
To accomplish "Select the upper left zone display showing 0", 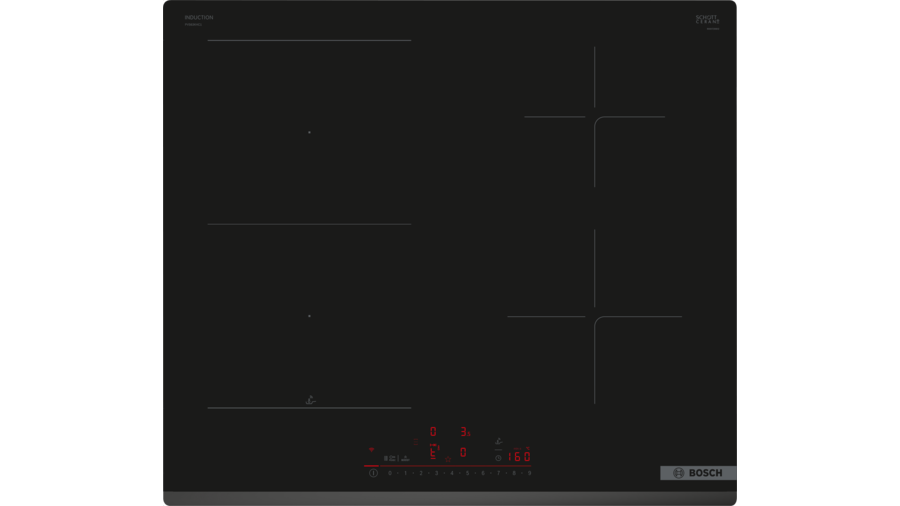I will [x=433, y=432].
